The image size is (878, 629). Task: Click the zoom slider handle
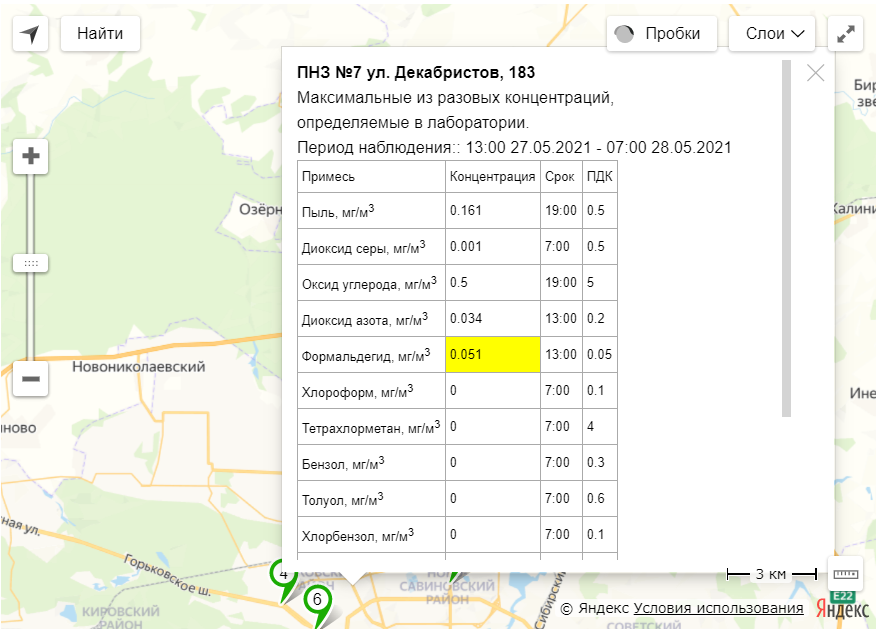point(31,263)
